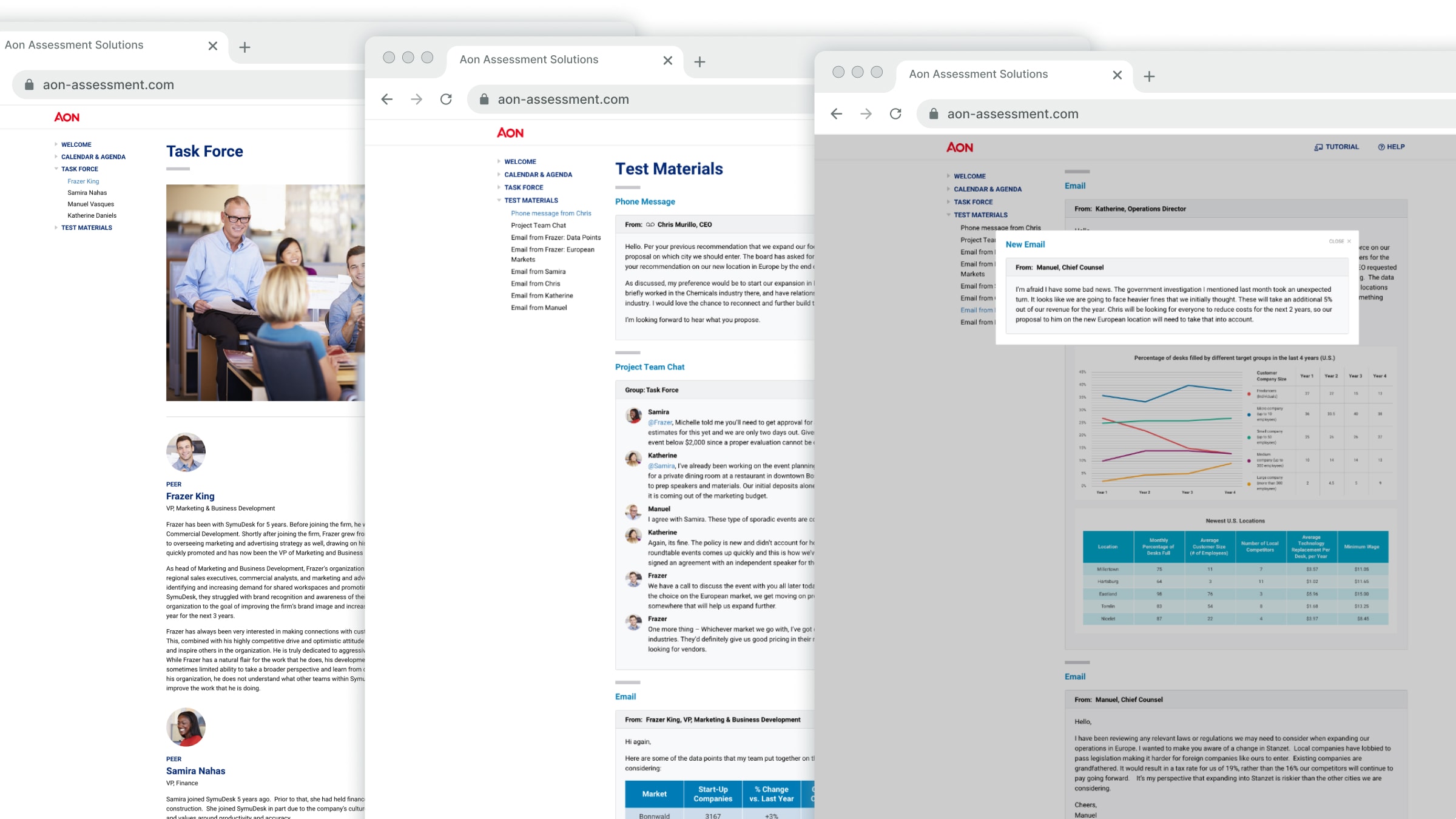Open the Tutorial link in the right window
This screenshot has height=819, width=1456.
1336,147
